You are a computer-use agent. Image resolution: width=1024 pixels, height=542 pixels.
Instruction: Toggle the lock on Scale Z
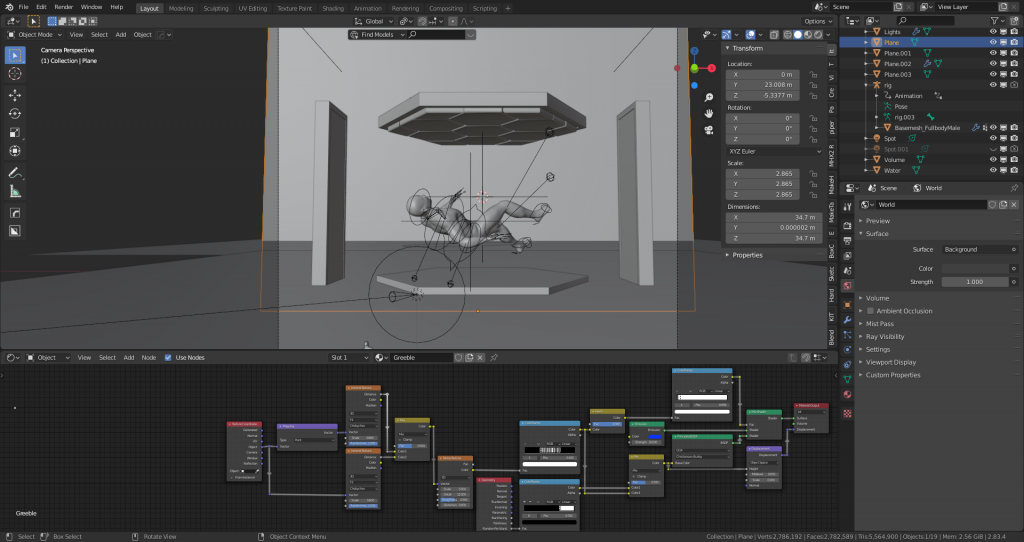pos(813,195)
